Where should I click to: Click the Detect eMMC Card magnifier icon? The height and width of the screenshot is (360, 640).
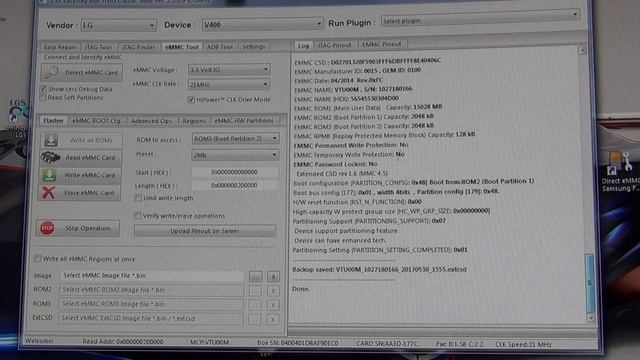[52, 72]
